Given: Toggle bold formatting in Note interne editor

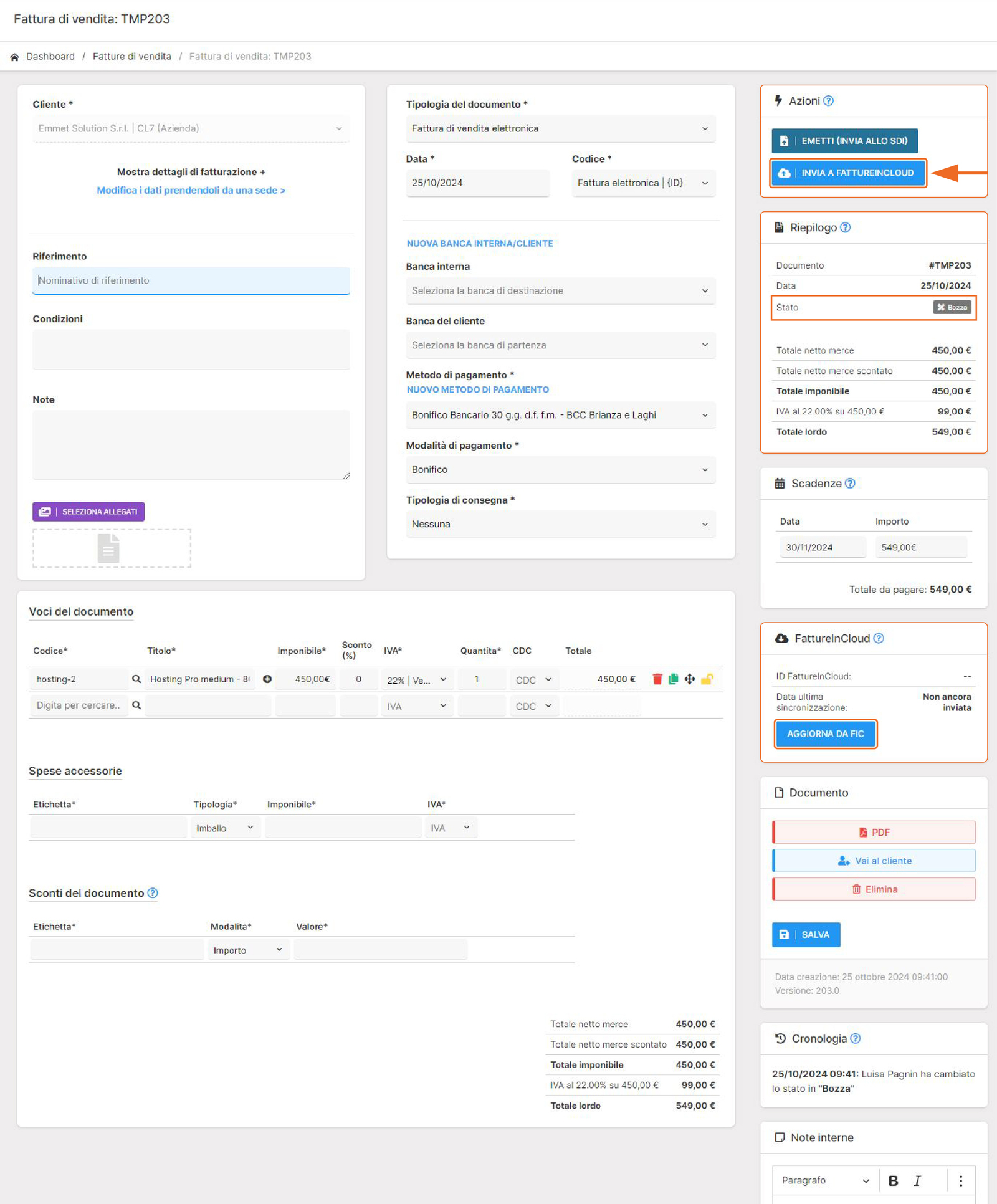Looking at the screenshot, I should pyautogui.click(x=893, y=1180).
